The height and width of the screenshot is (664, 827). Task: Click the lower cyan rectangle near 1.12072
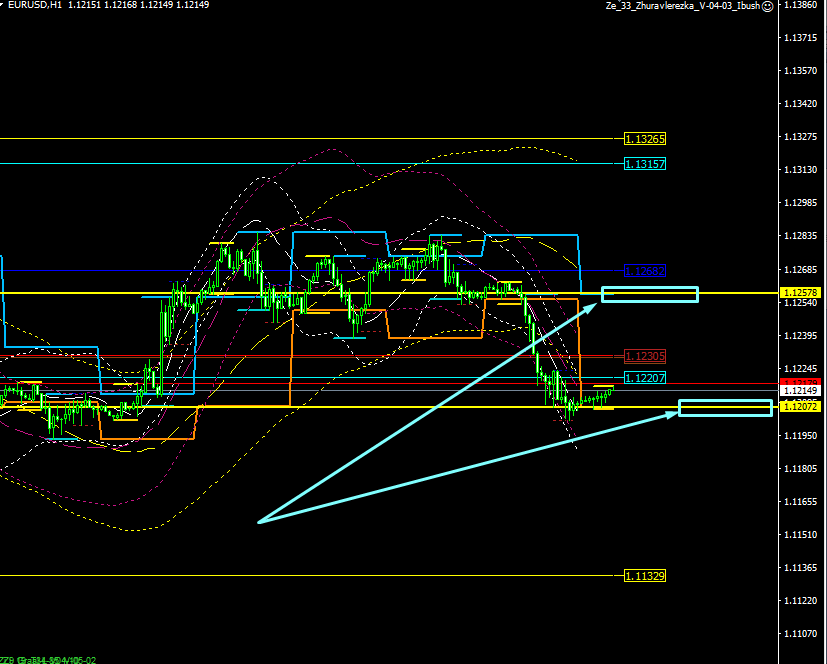(x=725, y=408)
